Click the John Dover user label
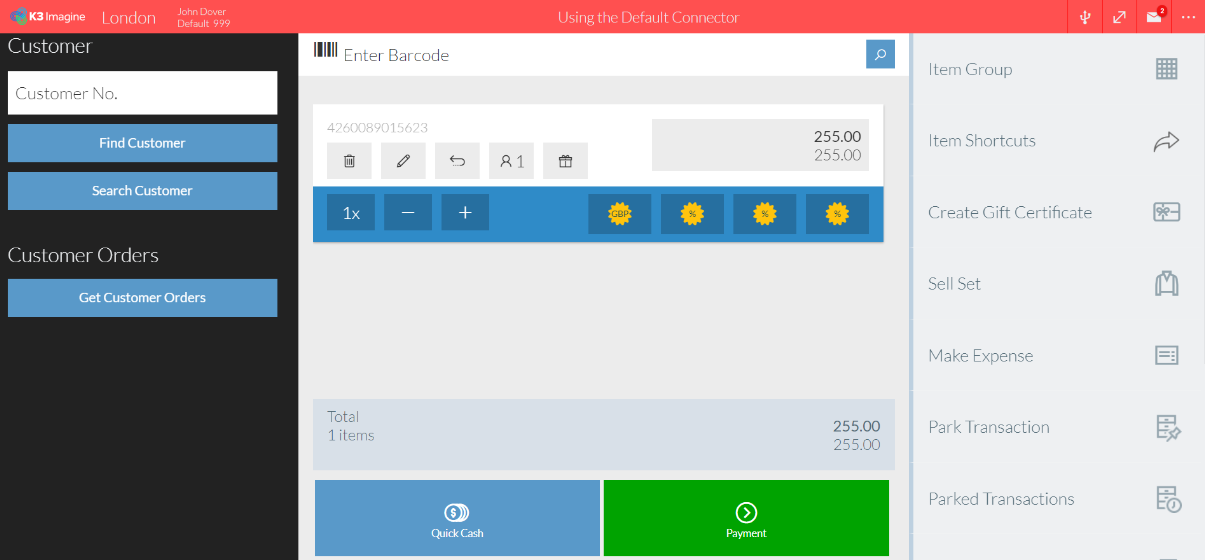The image size is (1205, 560). [x=202, y=12]
